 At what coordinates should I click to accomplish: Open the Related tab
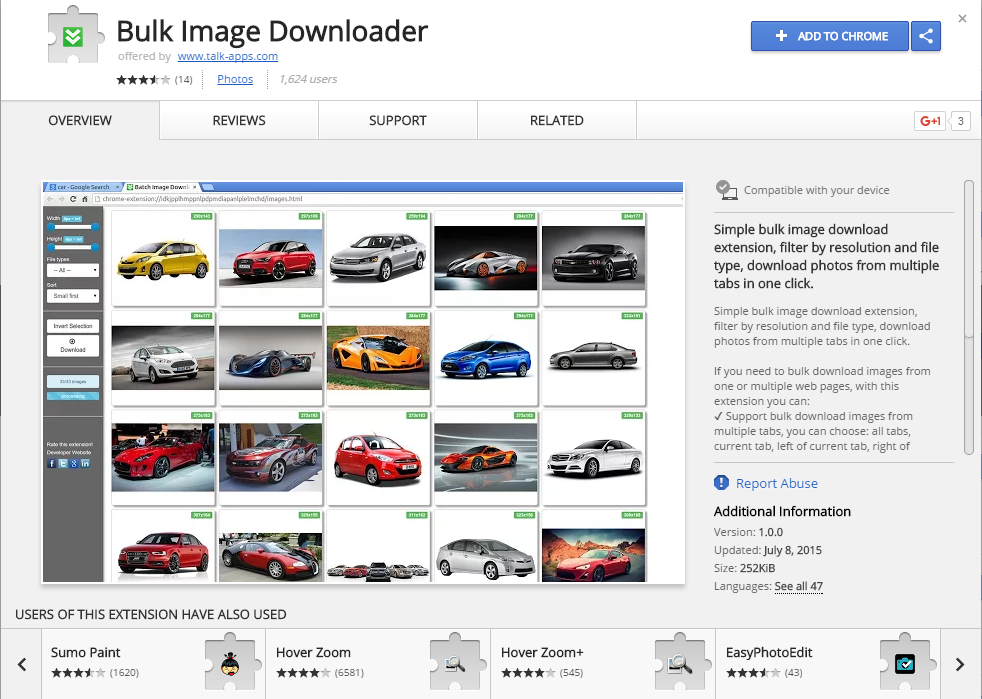pos(557,120)
